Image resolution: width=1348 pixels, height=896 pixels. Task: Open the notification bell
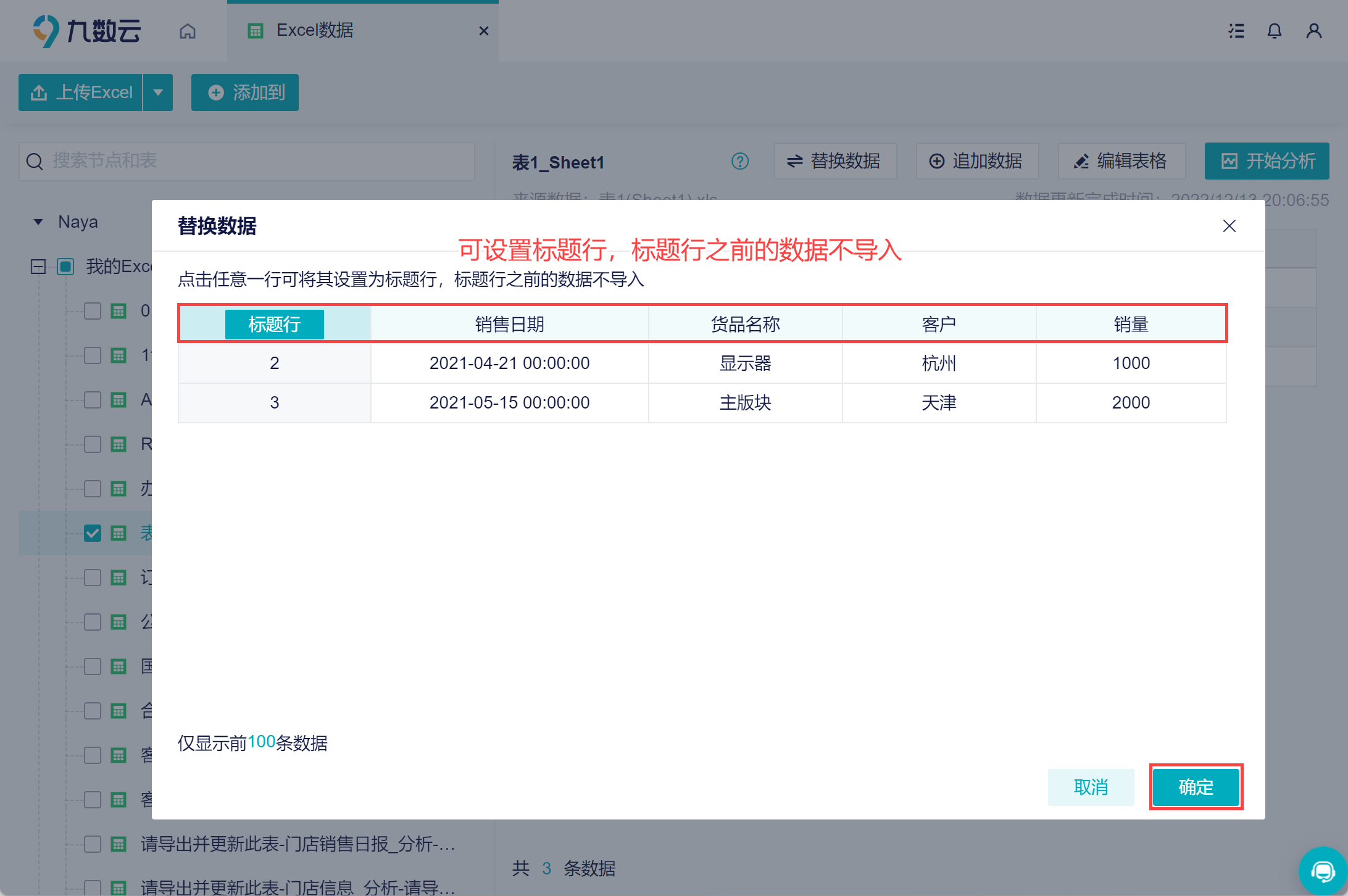click(x=1275, y=31)
